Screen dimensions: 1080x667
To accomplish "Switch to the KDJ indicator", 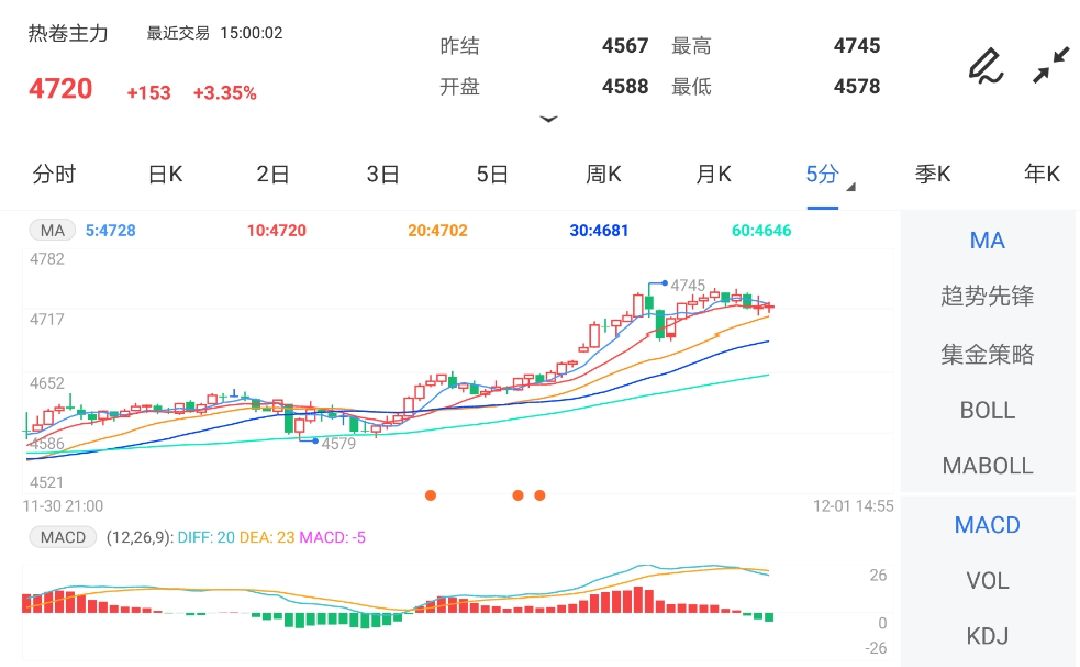I will (987, 636).
